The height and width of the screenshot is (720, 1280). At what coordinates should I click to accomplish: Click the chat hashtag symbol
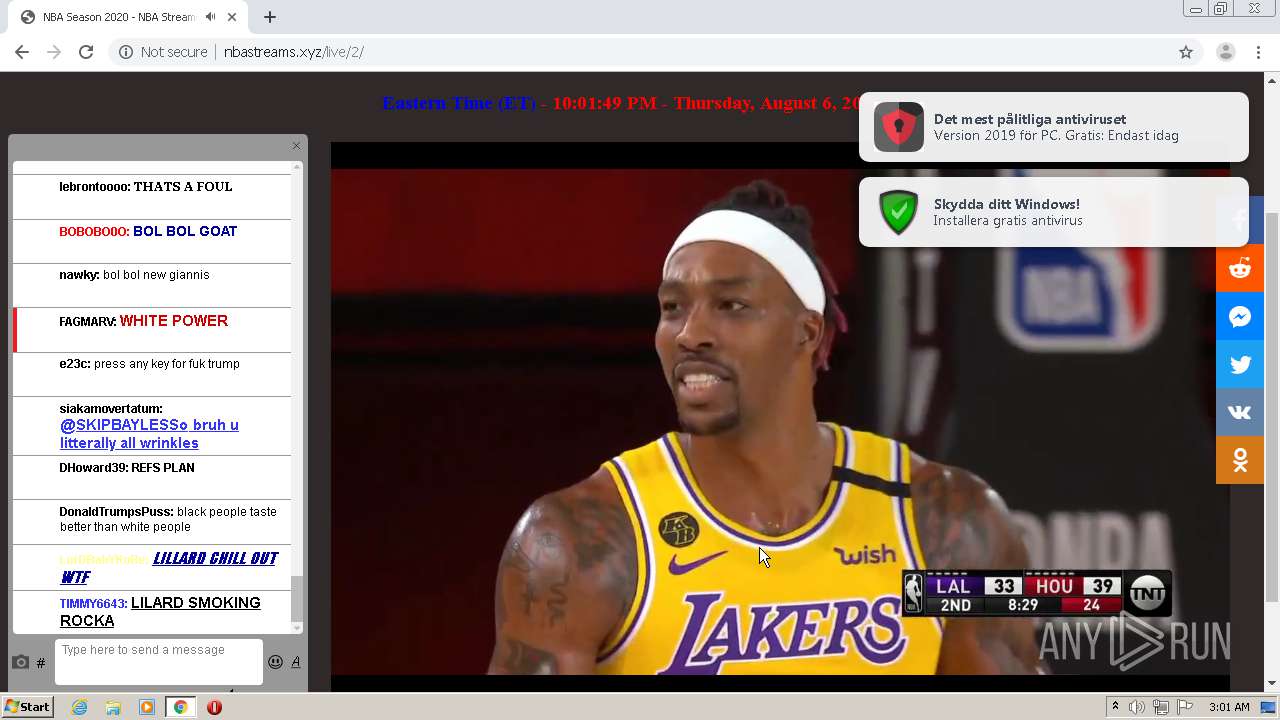41,663
